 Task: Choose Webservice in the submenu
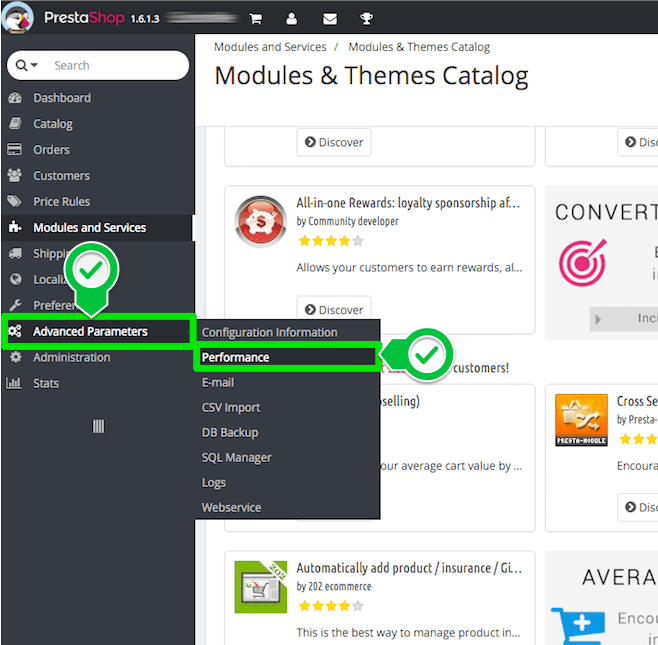tap(231, 508)
